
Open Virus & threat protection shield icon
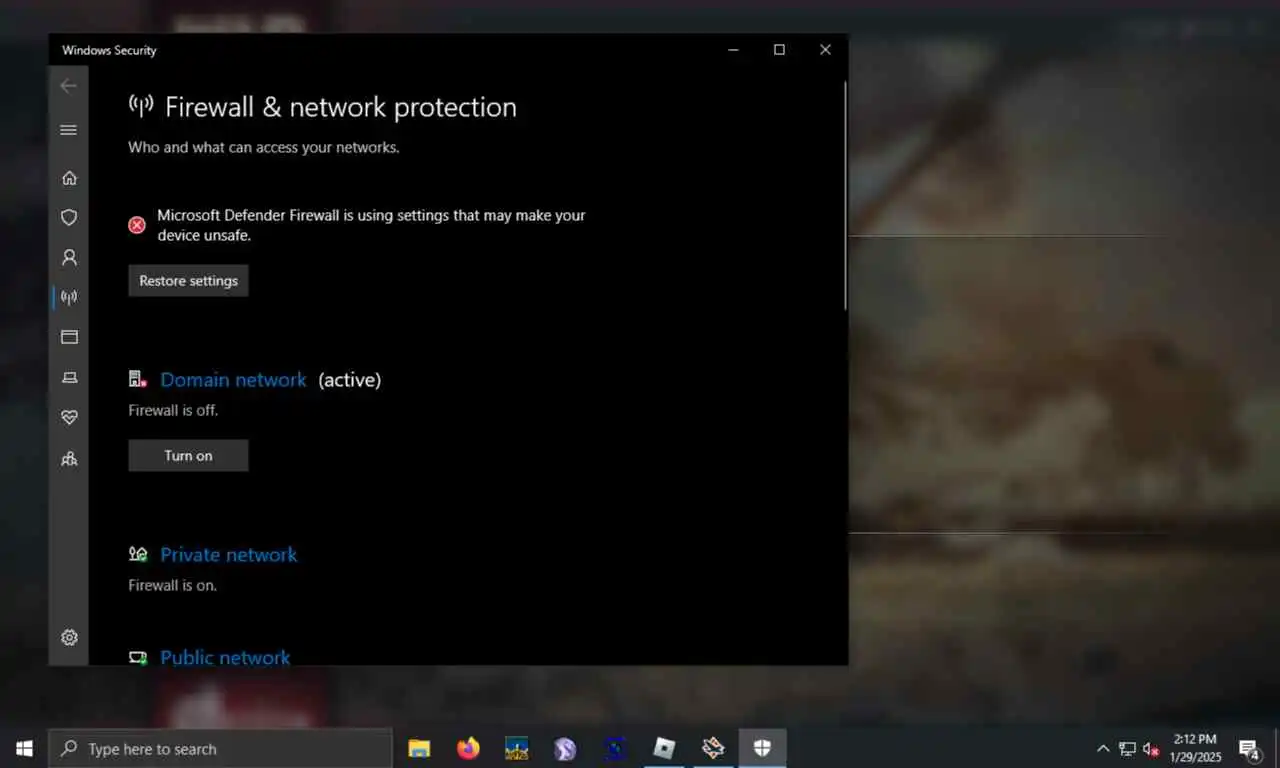pyautogui.click(x=69, y=217)
